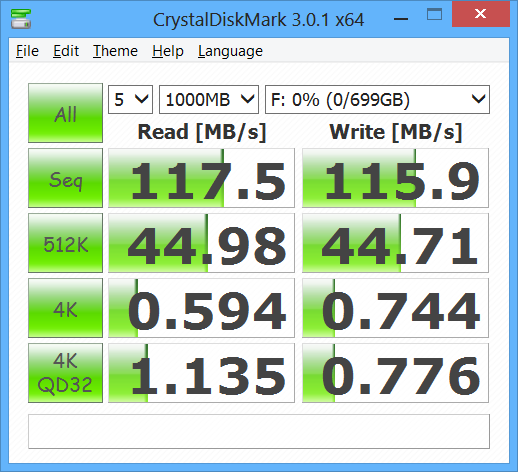Start the 4K benchmark test
The height and width of the screenshot is (472, 518).
[65, 308]
